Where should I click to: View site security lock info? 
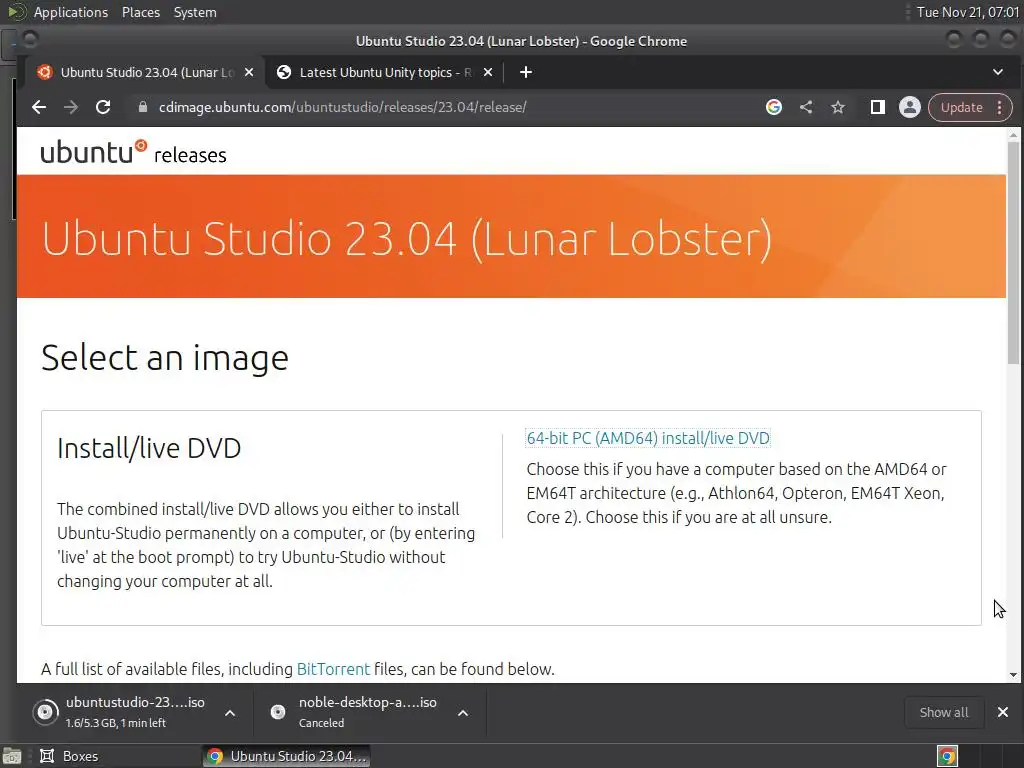(x=142, y=107)
